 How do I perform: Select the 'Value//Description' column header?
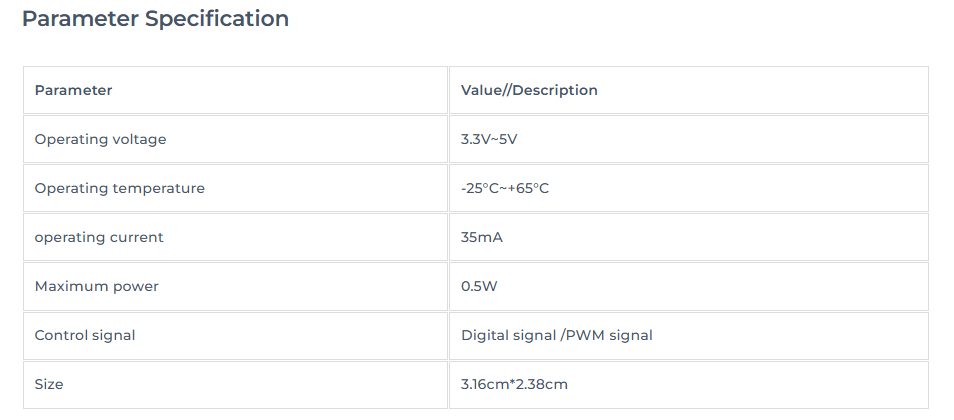point(529,90)
